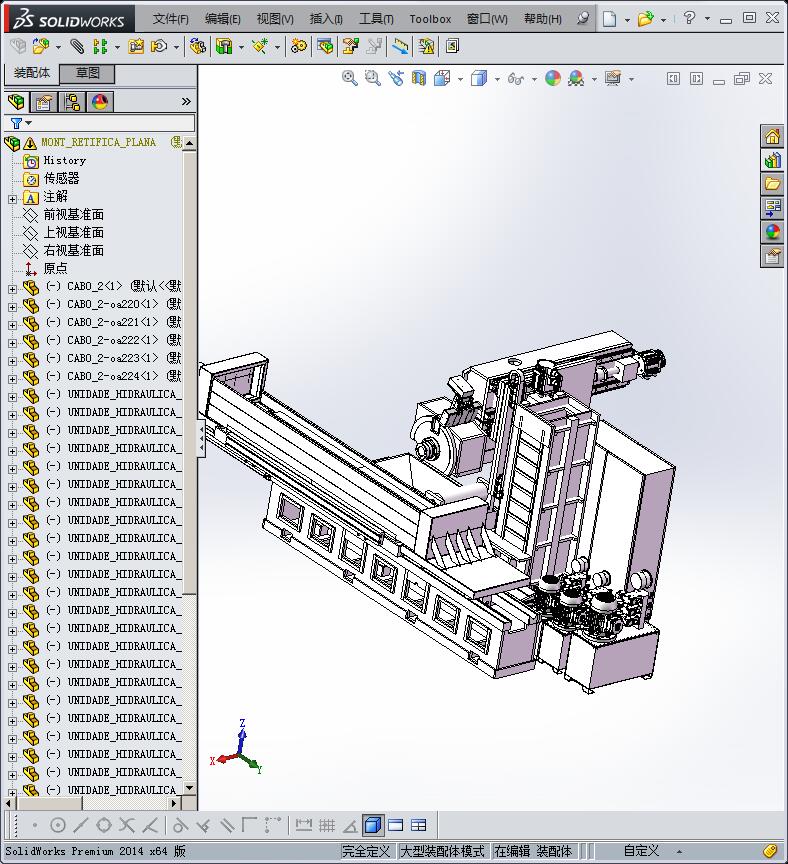Select the 原点 origin item
The image size is (788, 864).
point(55,268)
